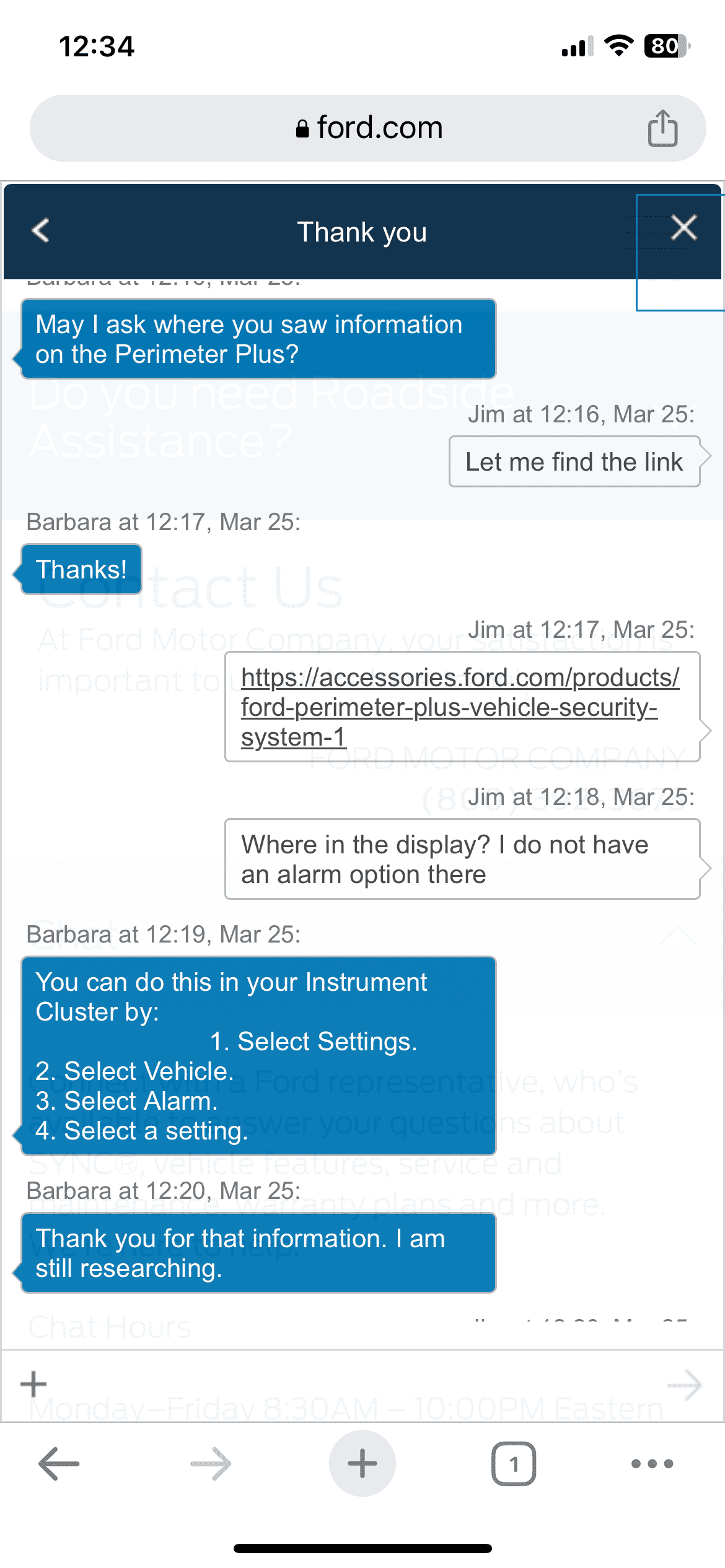Open the chat attachment plus icon
The height and width of the screenshot is (1568, 725).
33,1384
